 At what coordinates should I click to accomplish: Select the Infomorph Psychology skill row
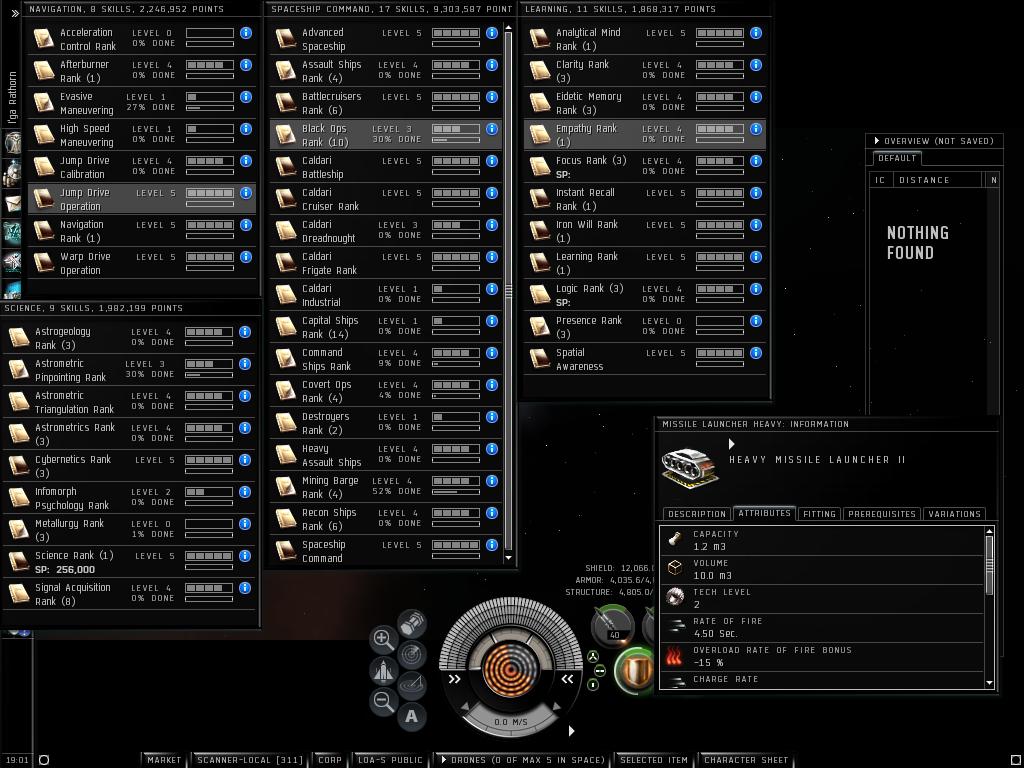pyautogui.click(x=129, y=498)
